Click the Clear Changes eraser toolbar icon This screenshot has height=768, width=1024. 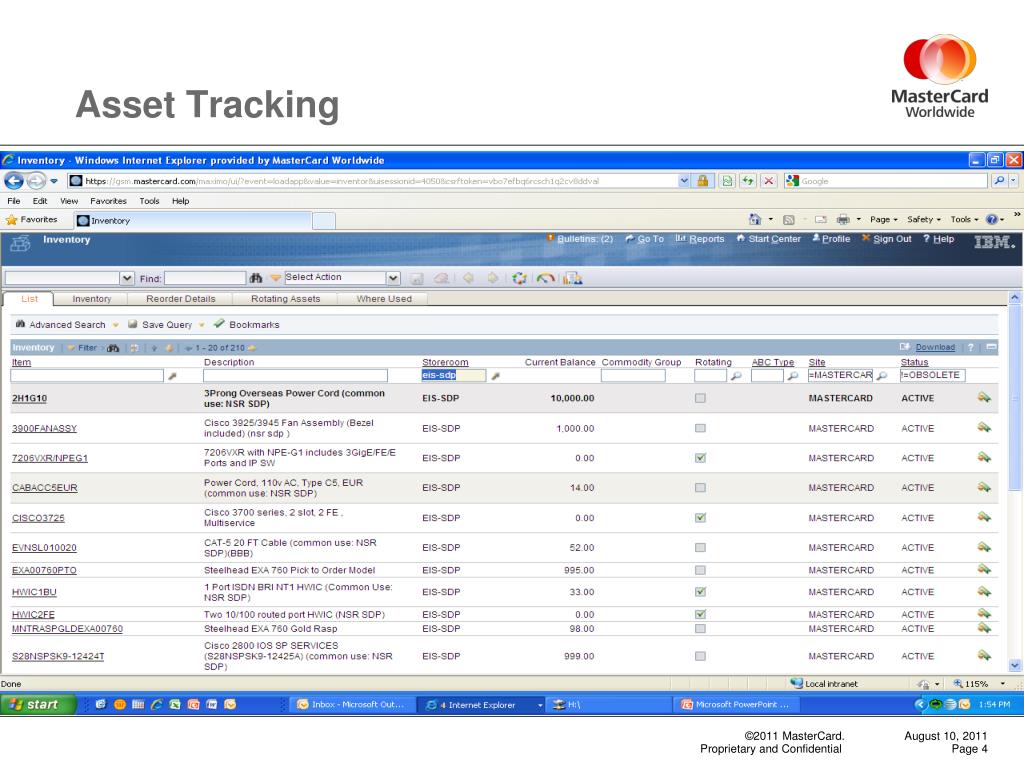[441, 279]
